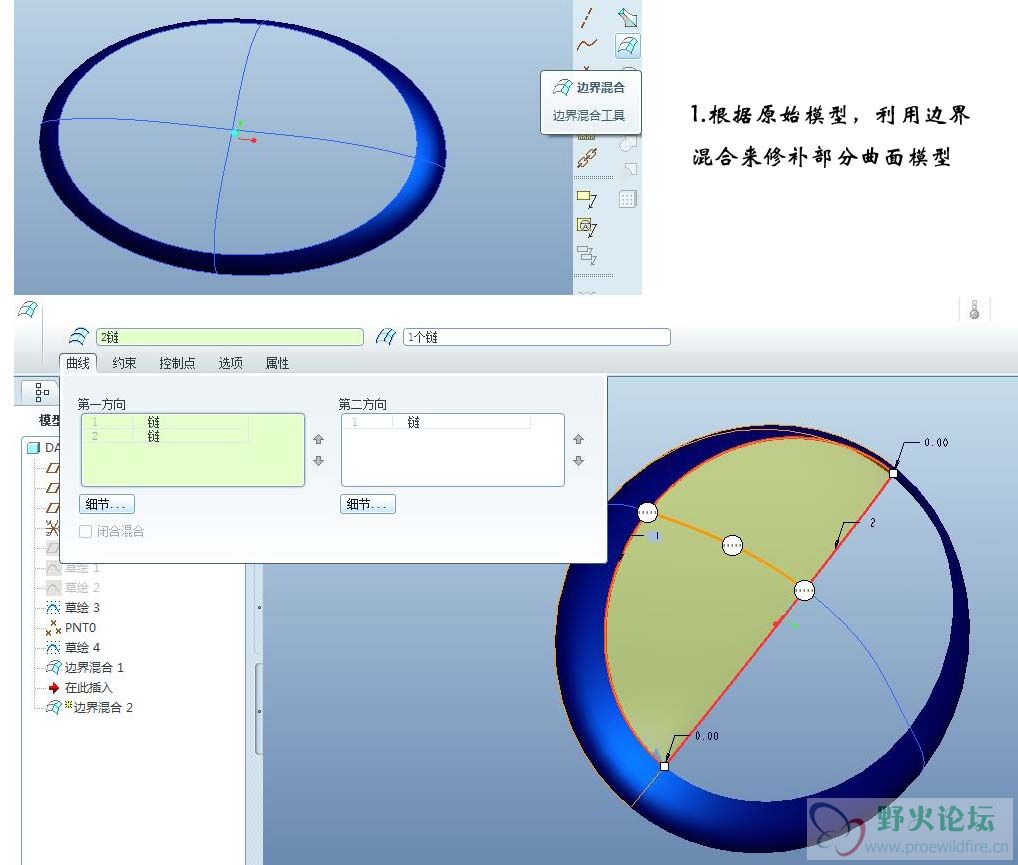Select the datum curve wavy-line tool
1018x865 pixels.
coord(587,45)
